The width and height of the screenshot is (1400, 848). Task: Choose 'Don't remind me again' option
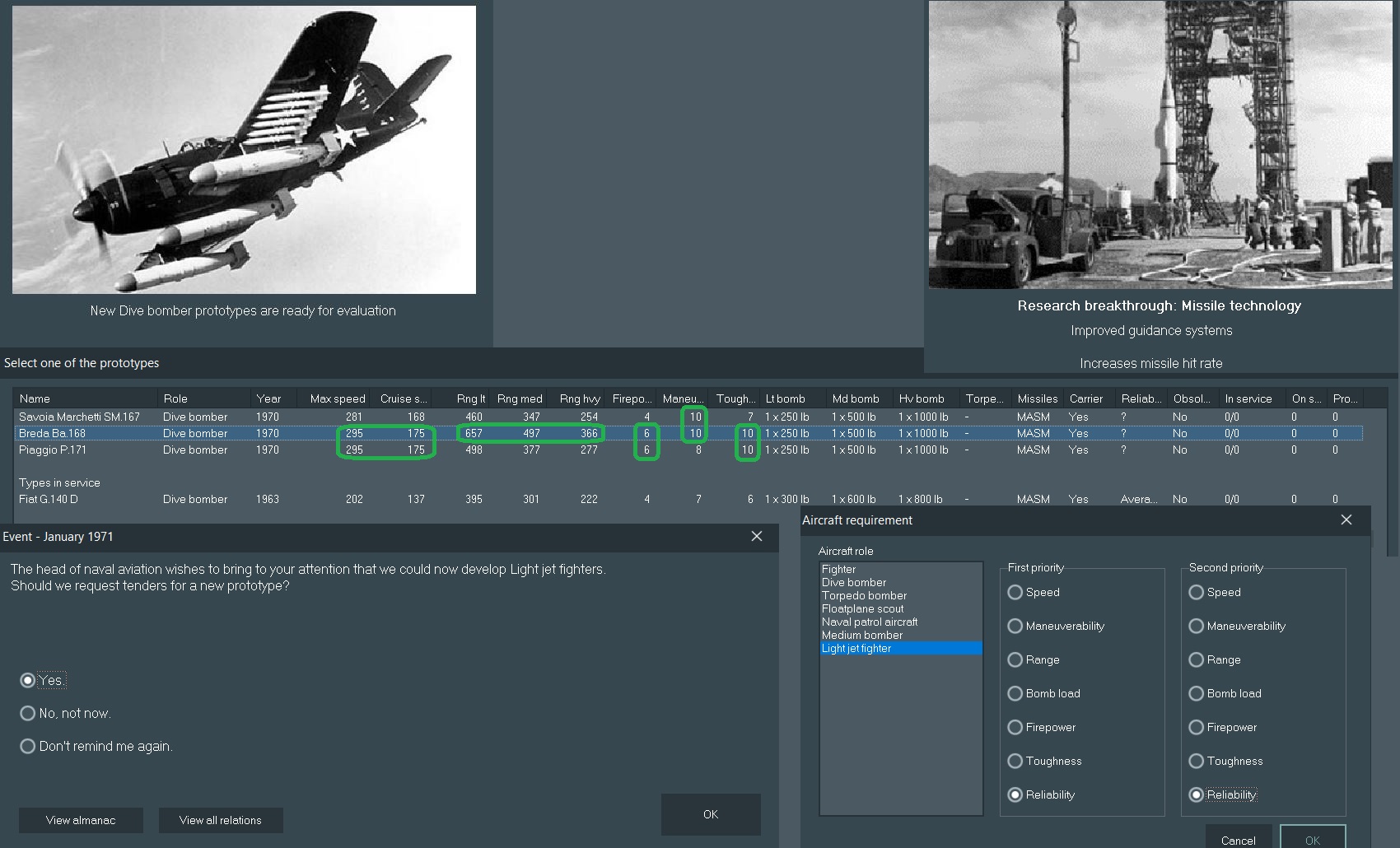(28, 746)
